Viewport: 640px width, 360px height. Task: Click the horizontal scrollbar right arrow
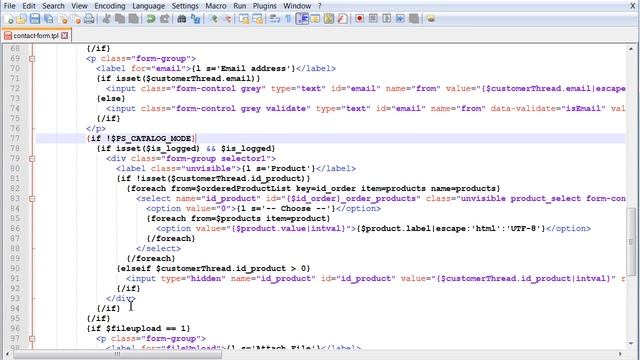click(x=620, y=354)
